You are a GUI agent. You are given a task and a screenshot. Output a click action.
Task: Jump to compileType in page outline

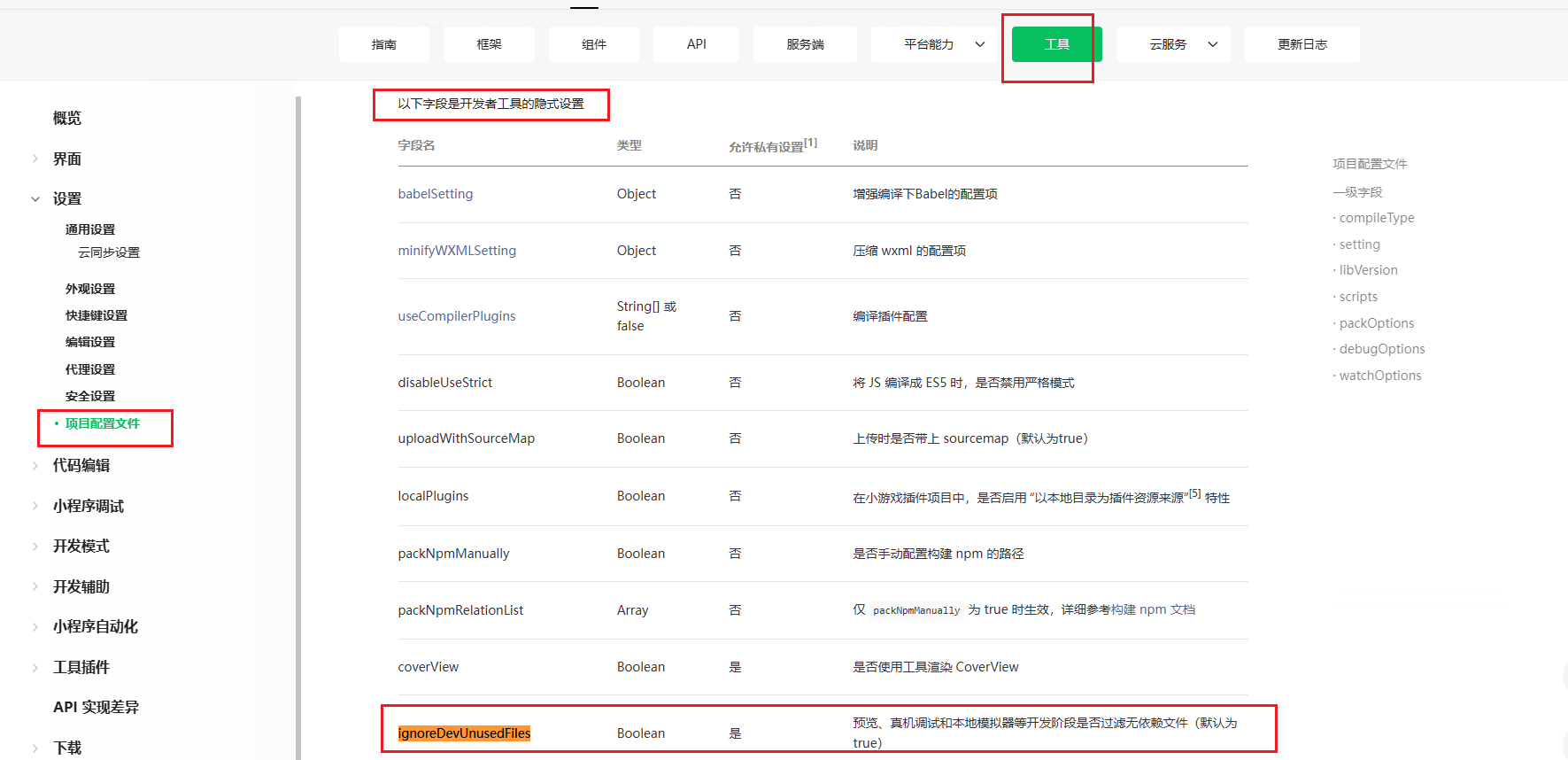click(x=1377, y=218)
